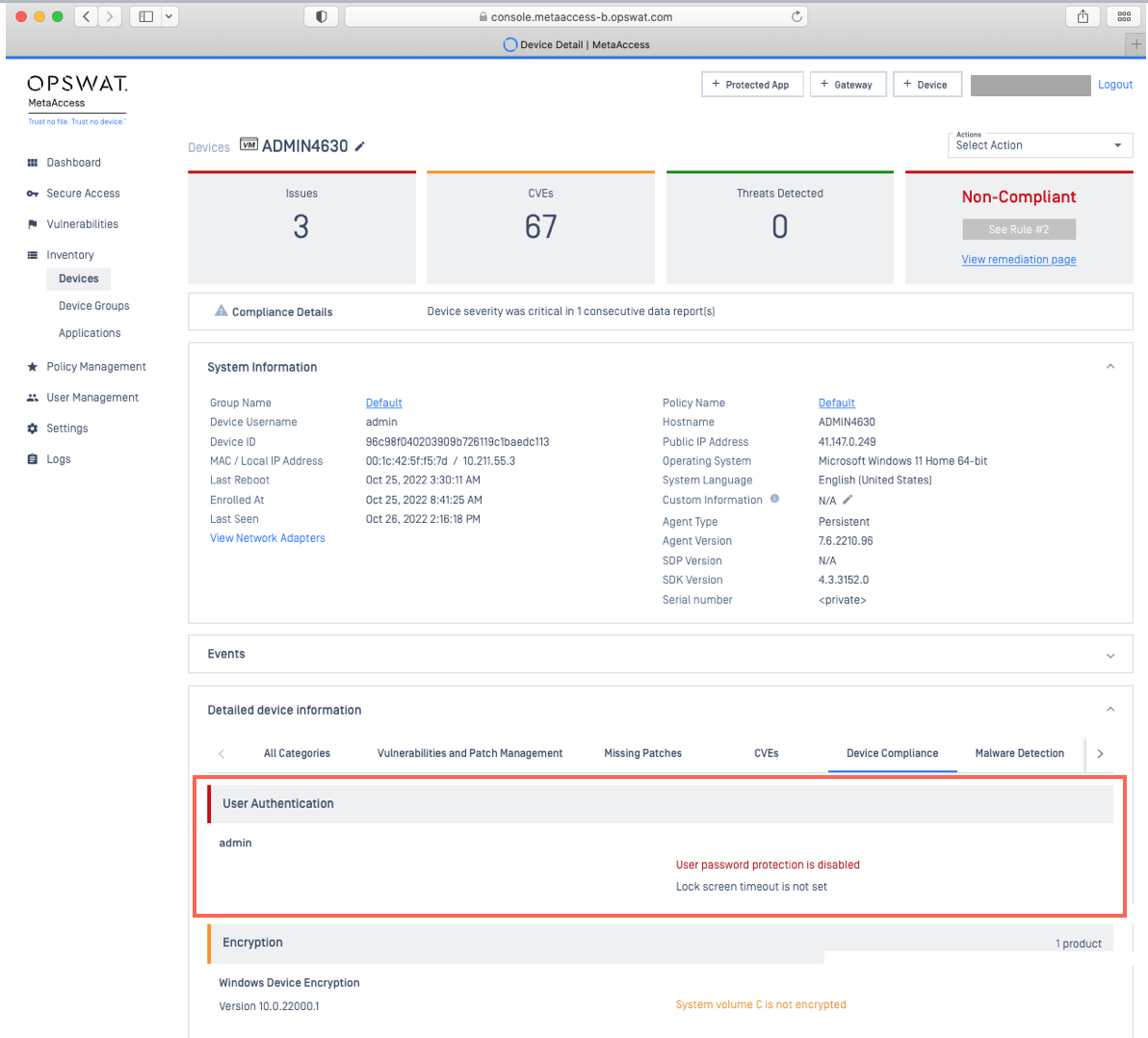Click the Protected App button
Screen dimensions: 1148x1038
tap(752, 84)
